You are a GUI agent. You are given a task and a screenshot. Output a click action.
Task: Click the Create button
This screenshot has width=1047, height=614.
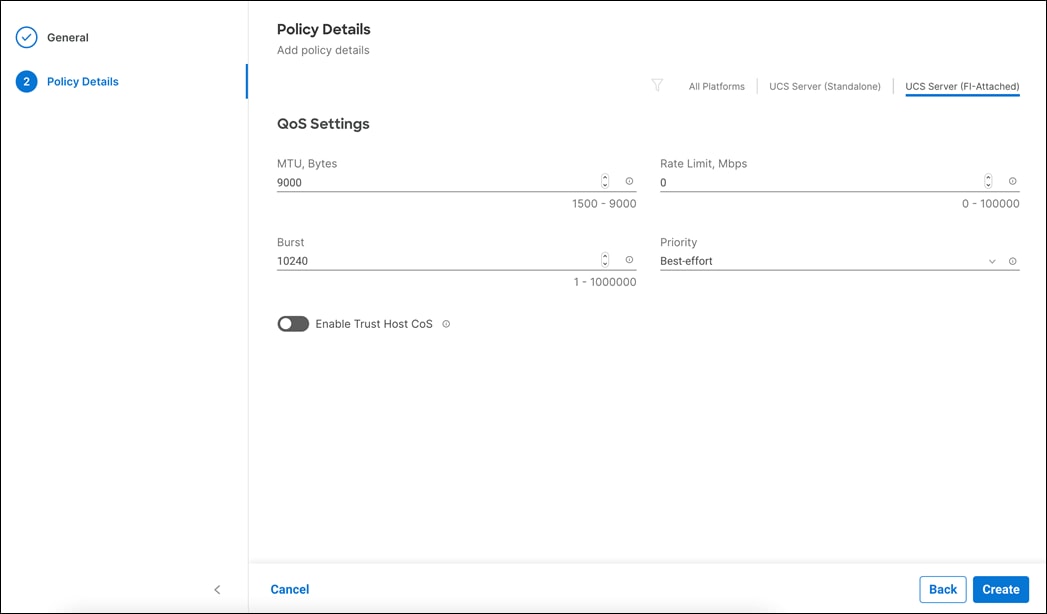point(1000,589)
